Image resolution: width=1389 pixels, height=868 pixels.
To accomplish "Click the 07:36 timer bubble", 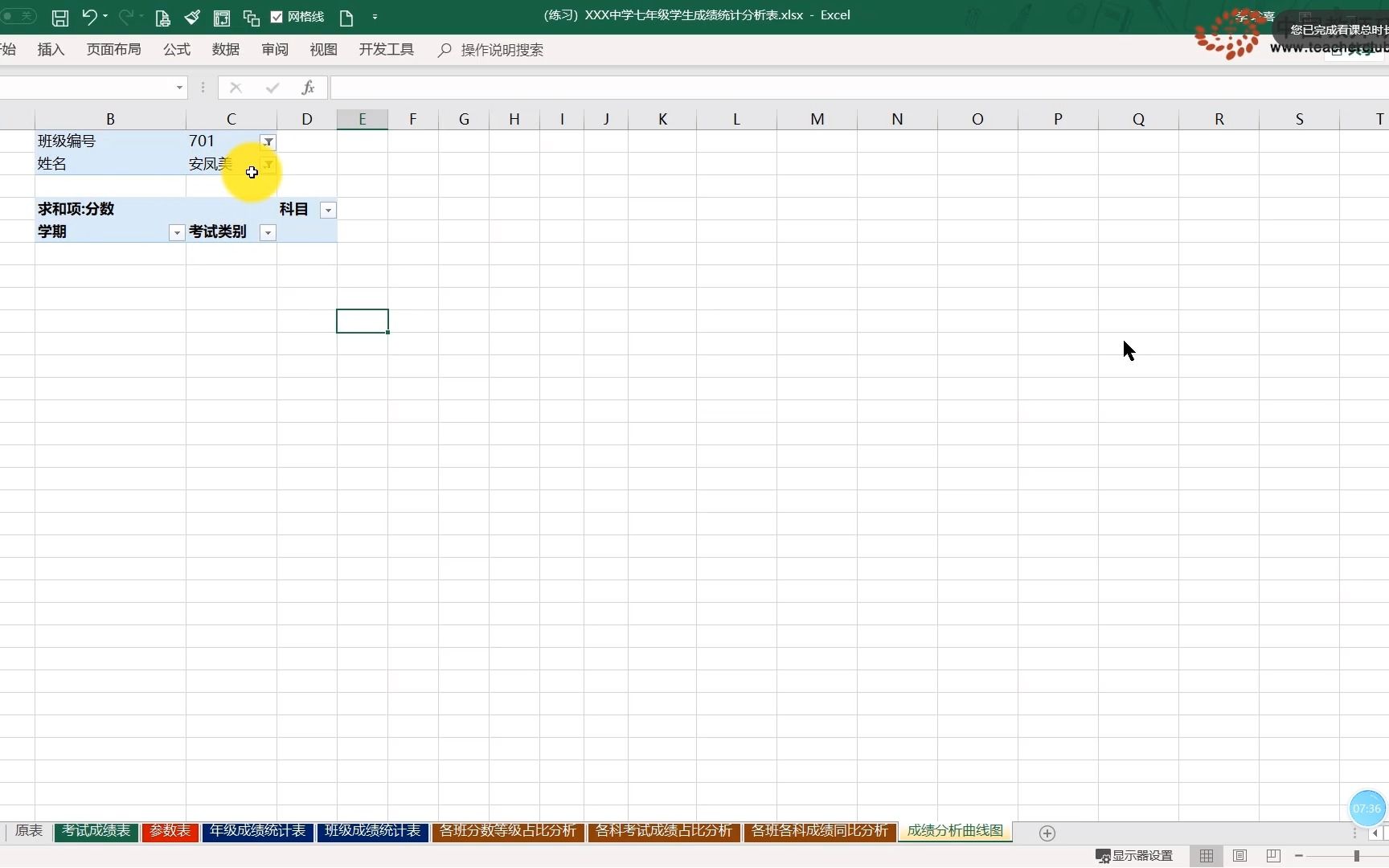I will pyautogui.click(x=1366, y=809).
